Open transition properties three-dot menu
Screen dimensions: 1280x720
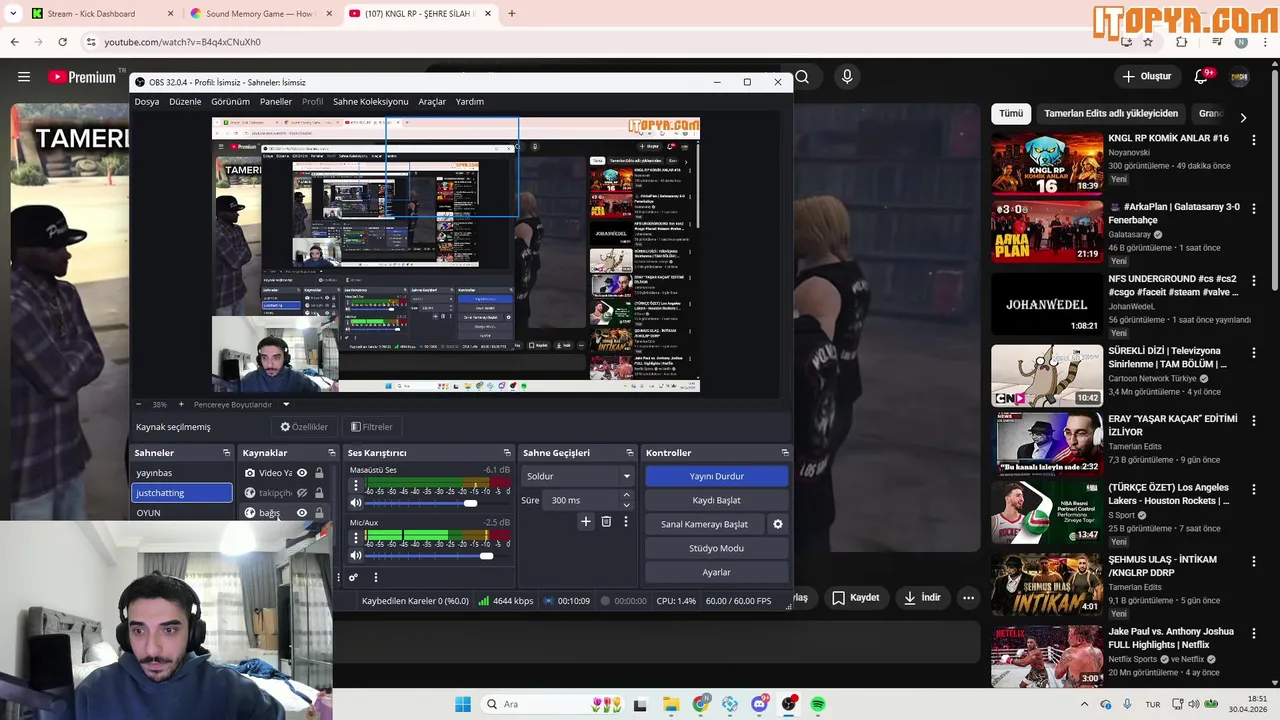pyautogui.click(x=626, y=521)
